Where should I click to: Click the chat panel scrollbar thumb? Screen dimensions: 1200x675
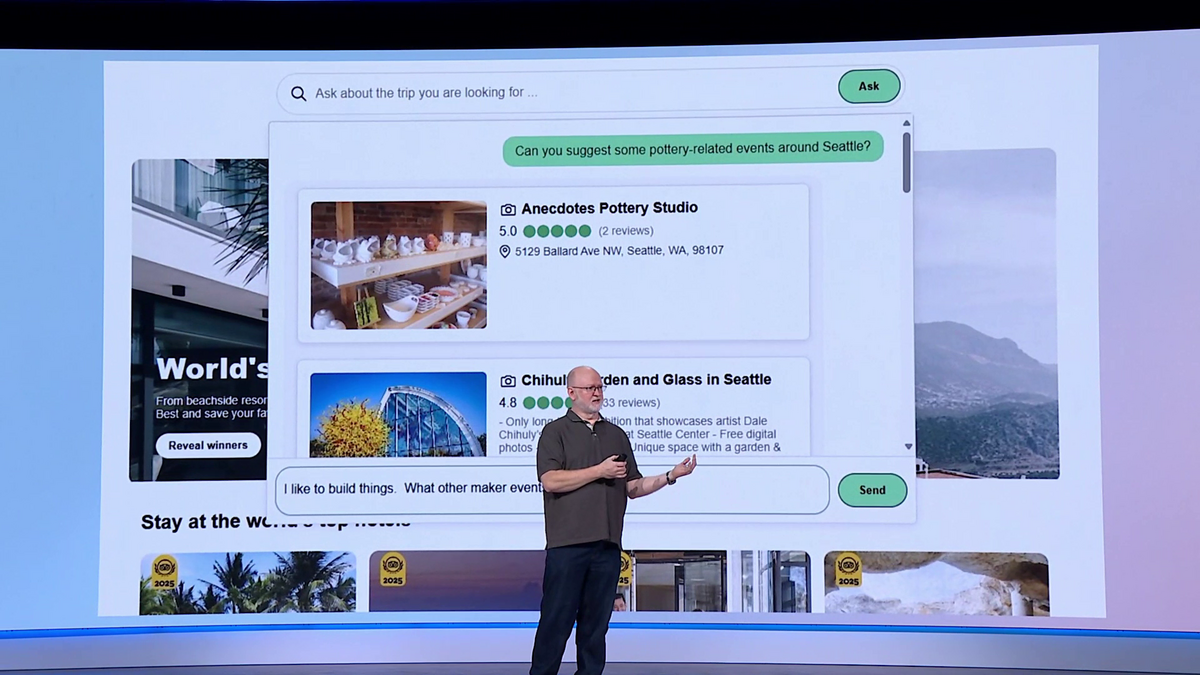tap(907, 162)
